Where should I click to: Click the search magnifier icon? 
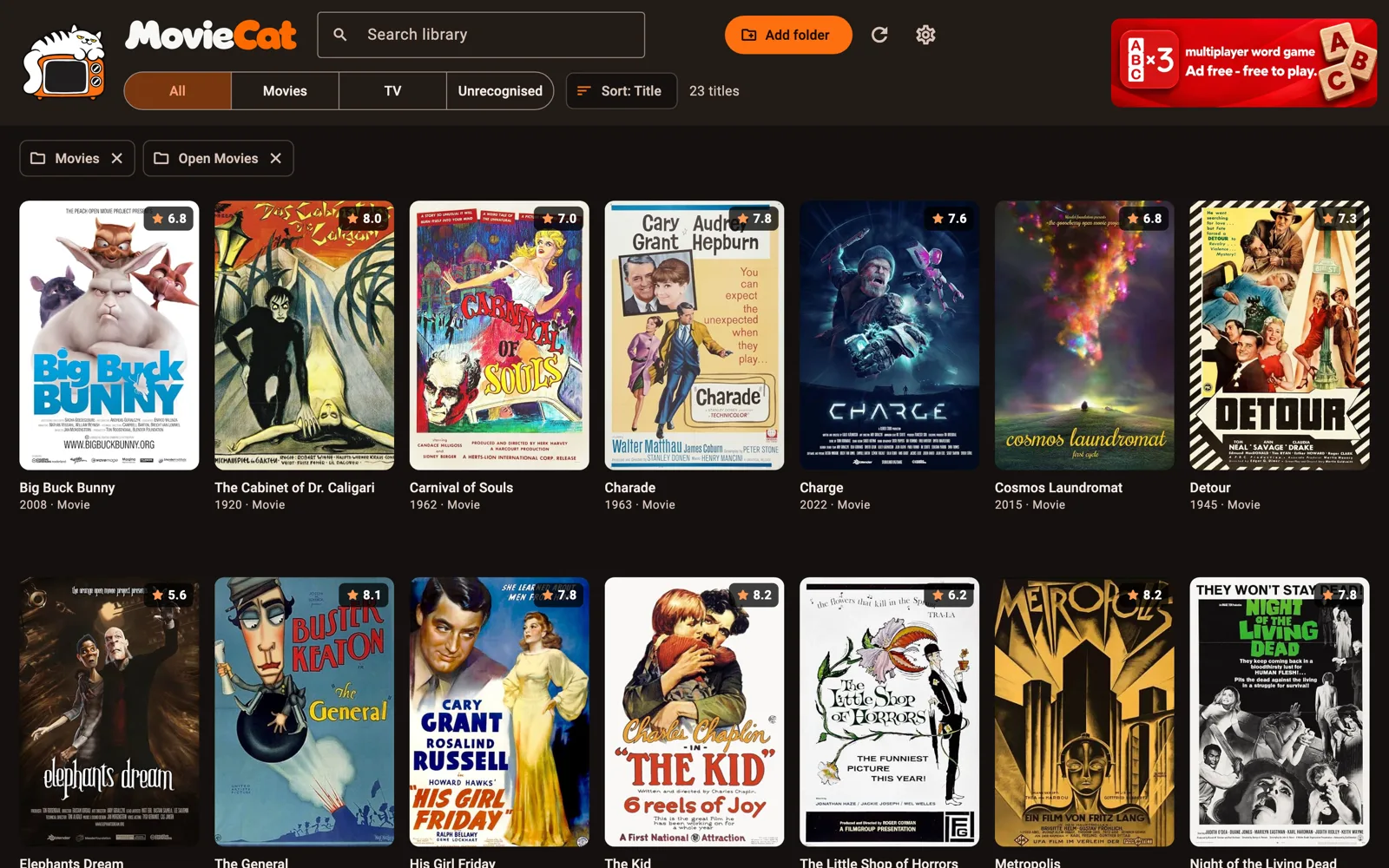[x=340, y=35]
